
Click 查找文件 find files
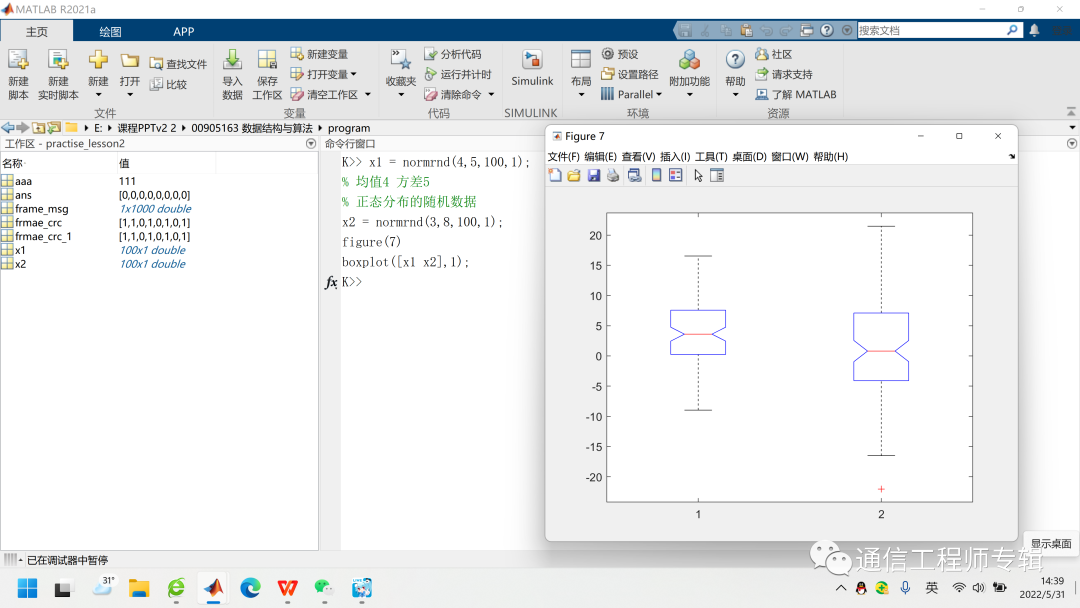pos(178,64)
